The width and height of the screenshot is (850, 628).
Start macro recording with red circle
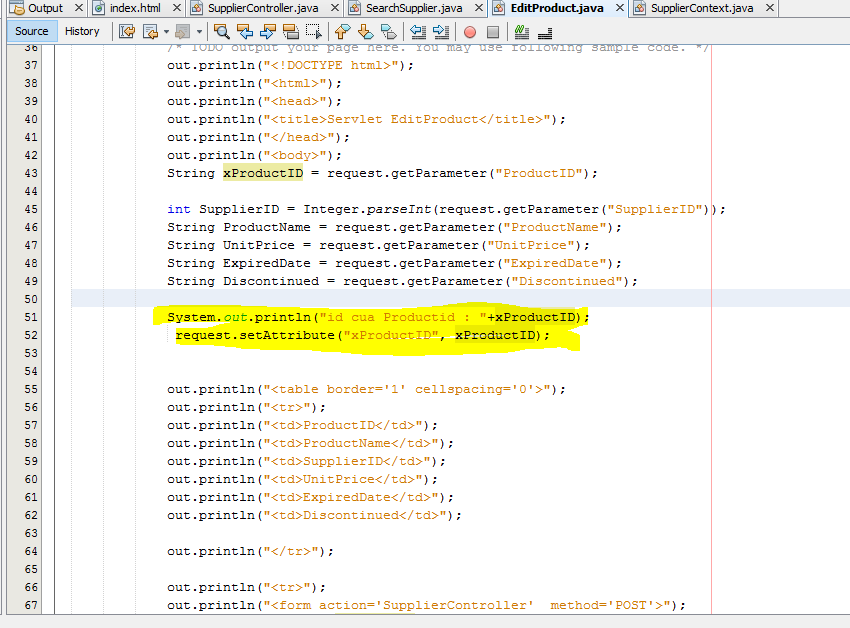click(x=470, y=31)
